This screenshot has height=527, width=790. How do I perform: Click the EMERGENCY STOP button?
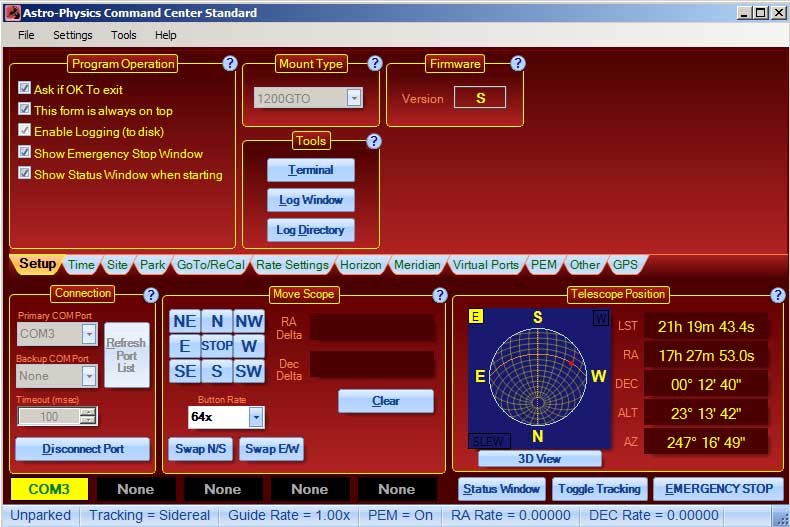719,489
